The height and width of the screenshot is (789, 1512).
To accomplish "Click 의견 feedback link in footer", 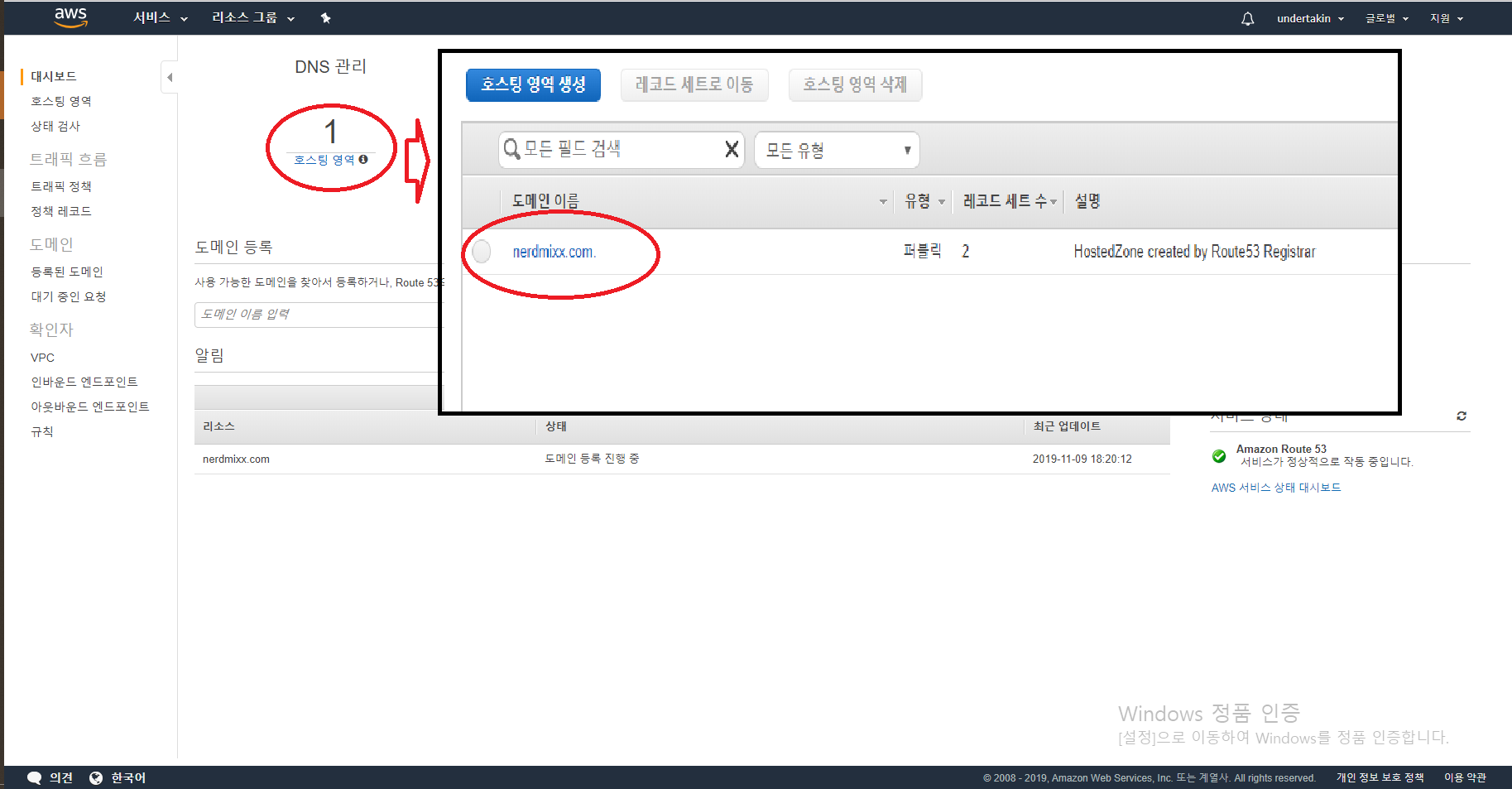I will click(61, 777).
